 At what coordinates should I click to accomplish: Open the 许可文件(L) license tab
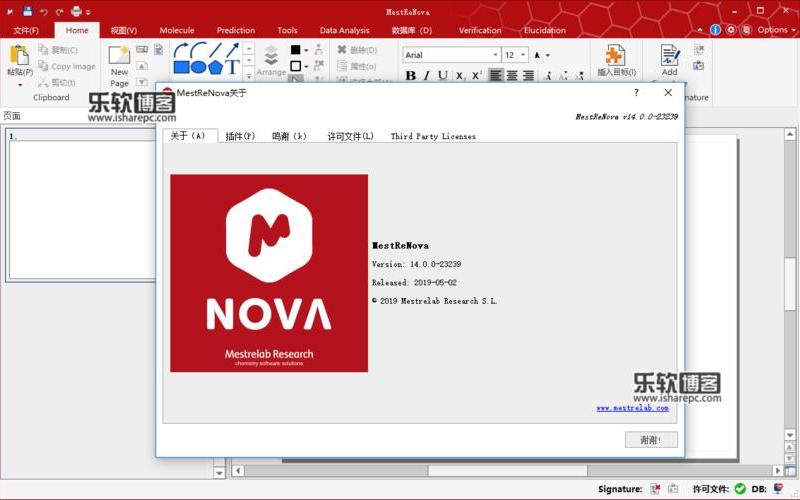351,136
